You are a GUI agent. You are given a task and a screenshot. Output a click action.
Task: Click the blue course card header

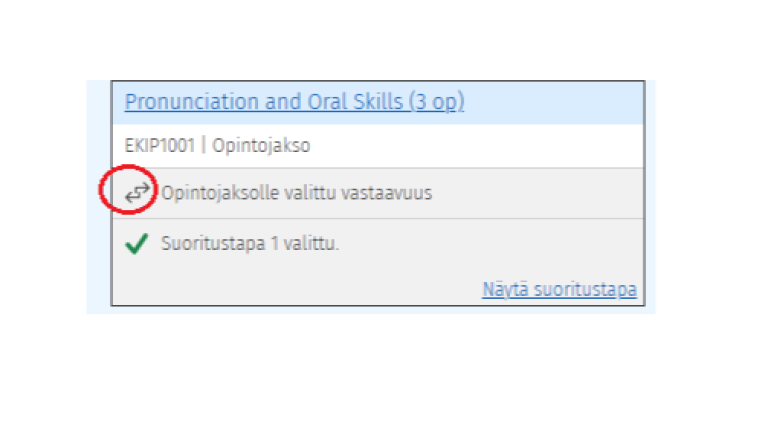pyautogui.click(x=378, y=102)
